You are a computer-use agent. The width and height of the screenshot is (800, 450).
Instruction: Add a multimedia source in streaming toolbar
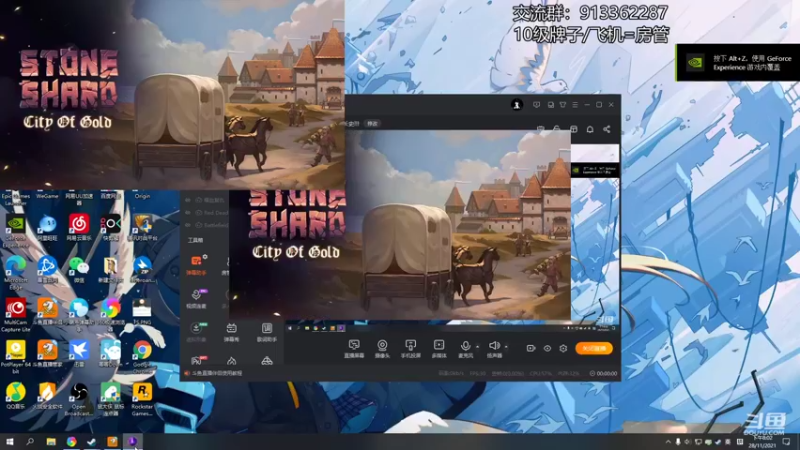439,348
